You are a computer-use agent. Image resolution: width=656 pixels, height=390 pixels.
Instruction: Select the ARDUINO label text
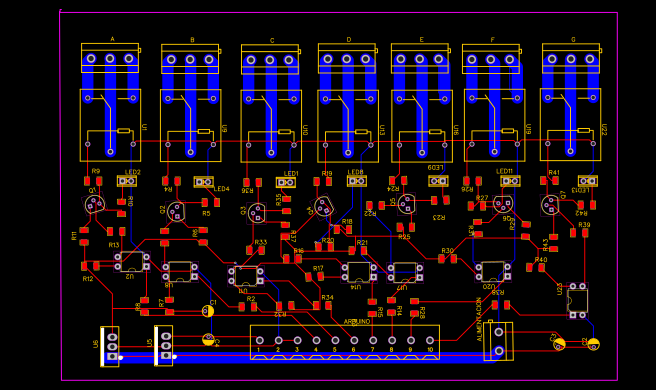click(357, 321)
